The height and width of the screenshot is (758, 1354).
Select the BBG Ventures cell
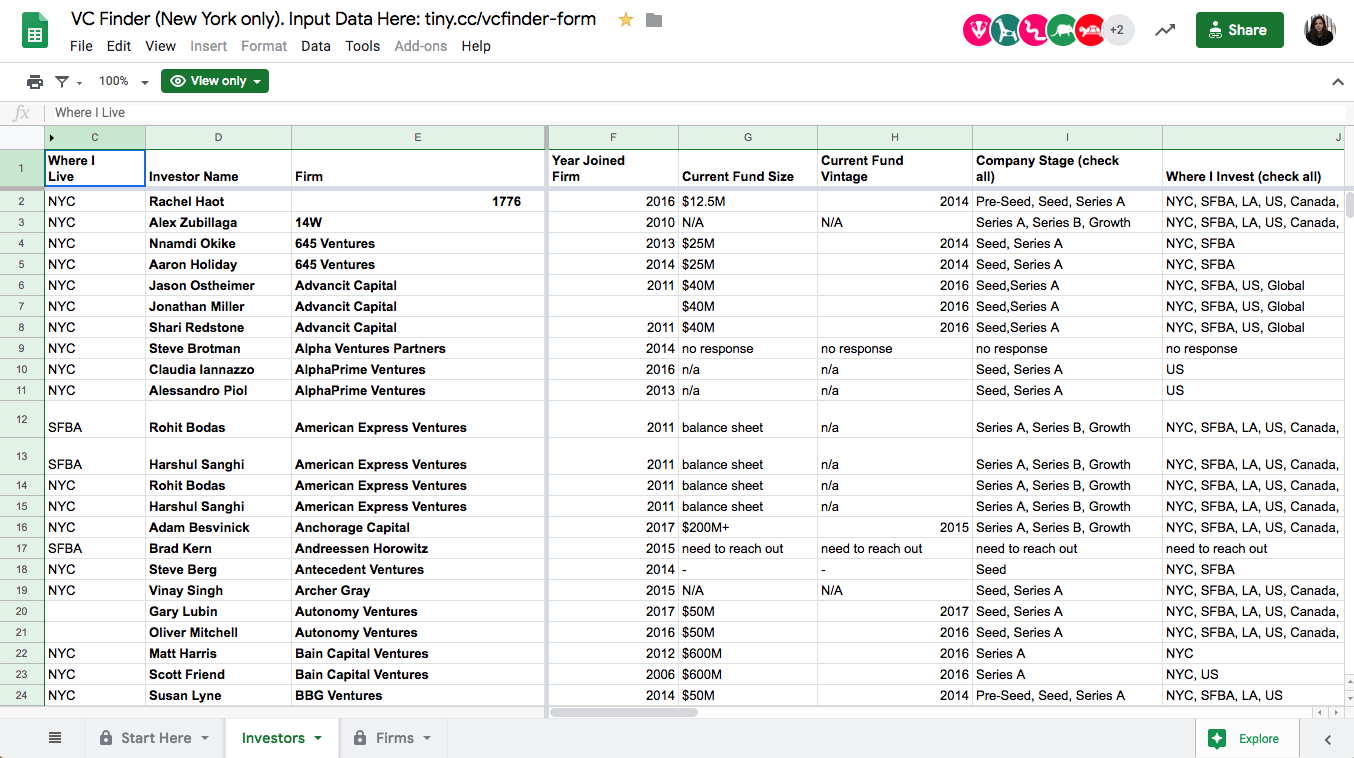[x=418, y=695]
